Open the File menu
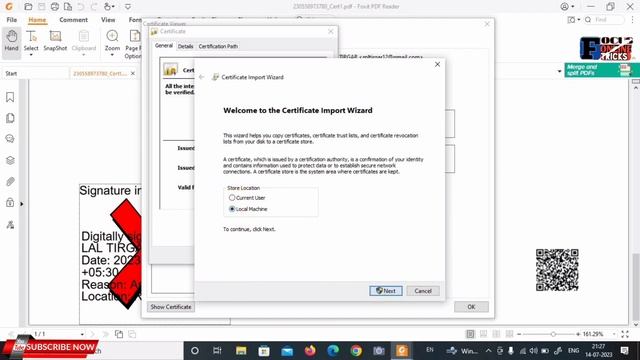 12,20
